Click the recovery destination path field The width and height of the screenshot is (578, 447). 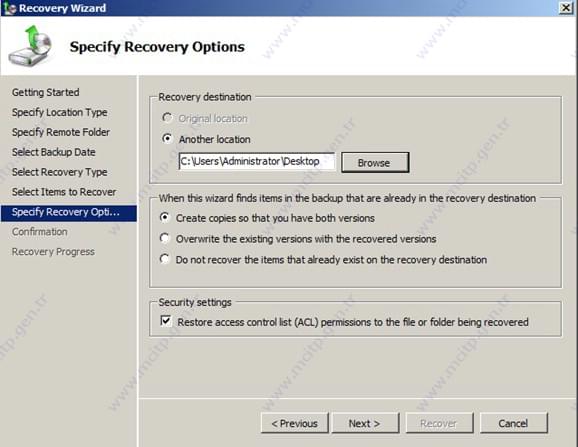point(257,161)
